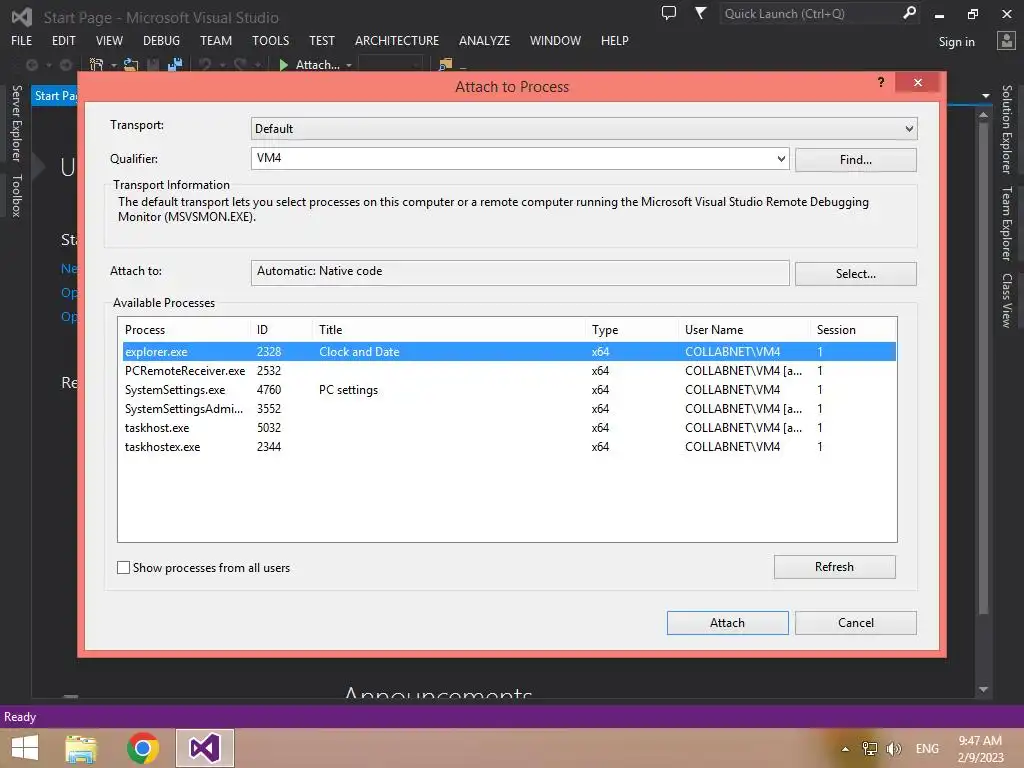The height and width of the screenshot is (768, 1024).
Task: Open File Explorer from the taskbar
Action: click(x=81, y=748)
